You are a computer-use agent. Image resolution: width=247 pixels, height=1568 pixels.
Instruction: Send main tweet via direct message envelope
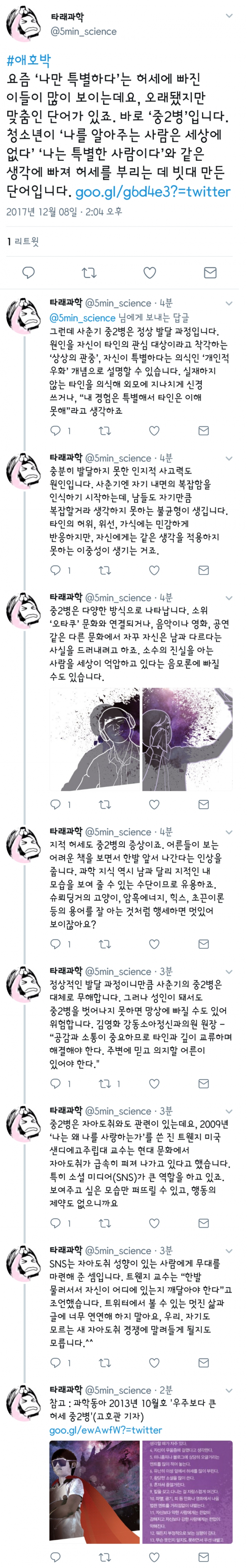pos(210,272)
